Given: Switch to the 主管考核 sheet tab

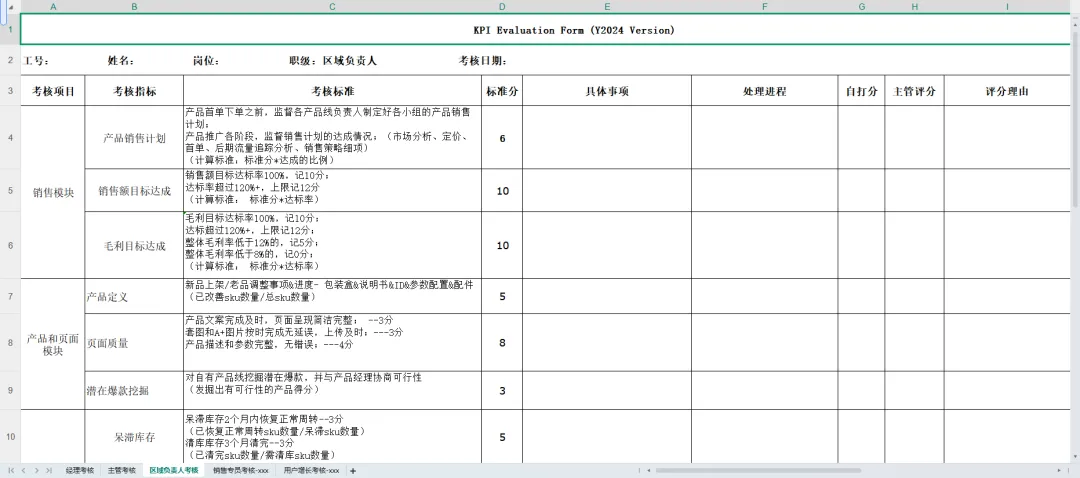Looking at the screenshot, I should tap(122, 471).
